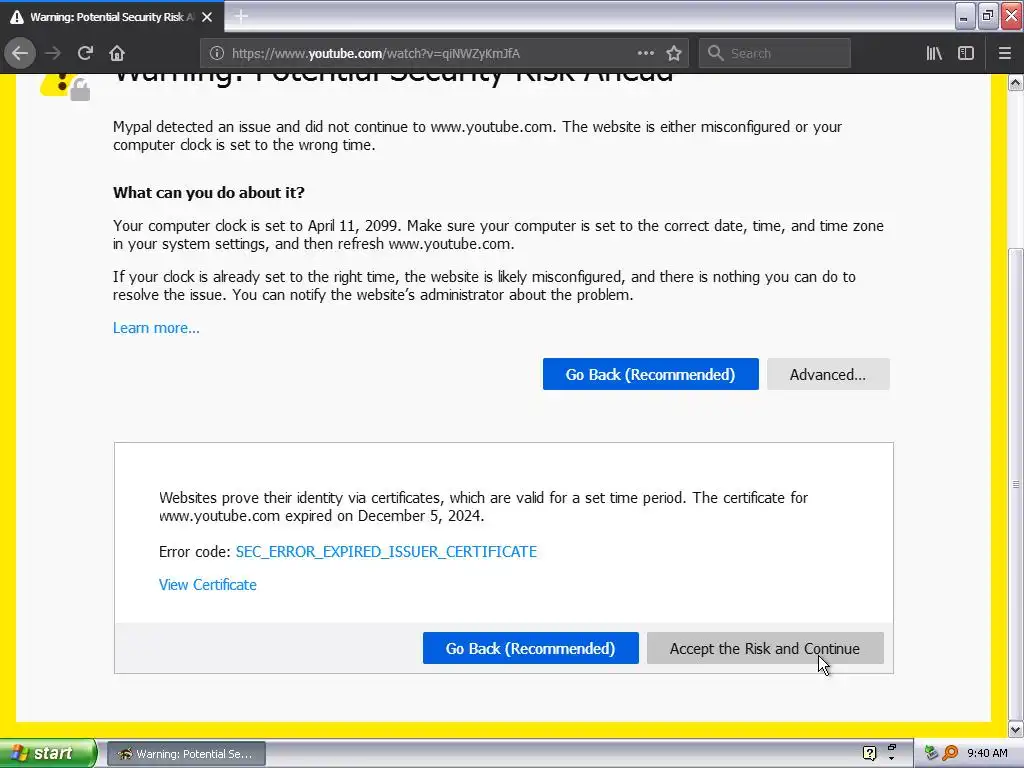Open the hamburger application menu
The image size is (1024, 768).
click(1005, 53)
